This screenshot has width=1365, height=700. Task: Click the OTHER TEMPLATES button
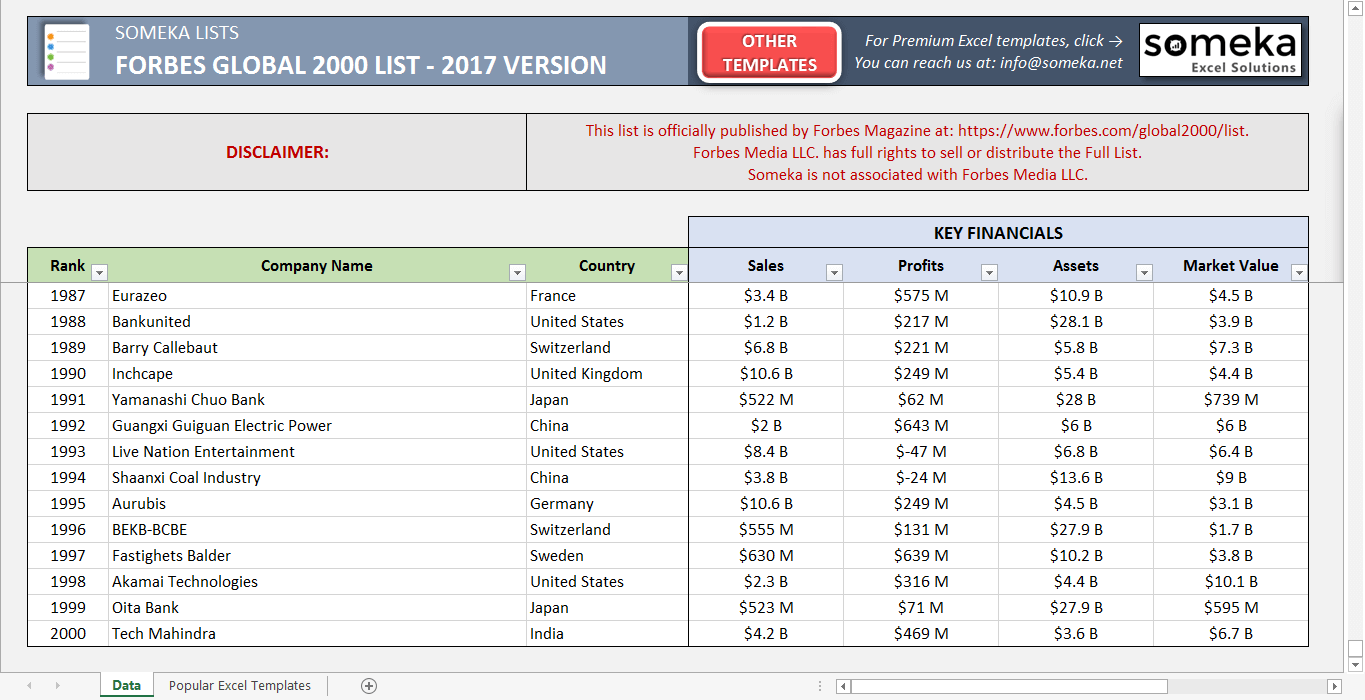click(x=769, y=53)
